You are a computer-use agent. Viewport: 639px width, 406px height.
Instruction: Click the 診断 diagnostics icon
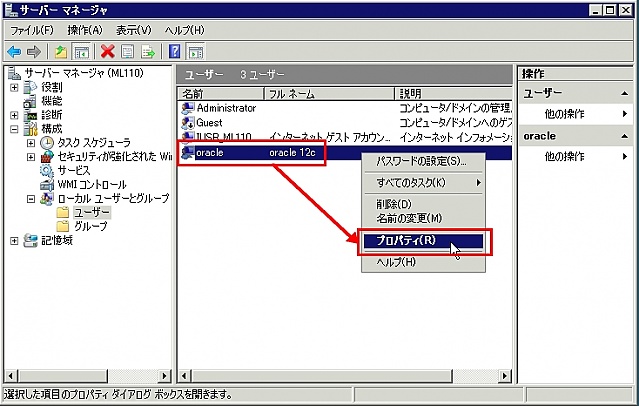(31, 115)
